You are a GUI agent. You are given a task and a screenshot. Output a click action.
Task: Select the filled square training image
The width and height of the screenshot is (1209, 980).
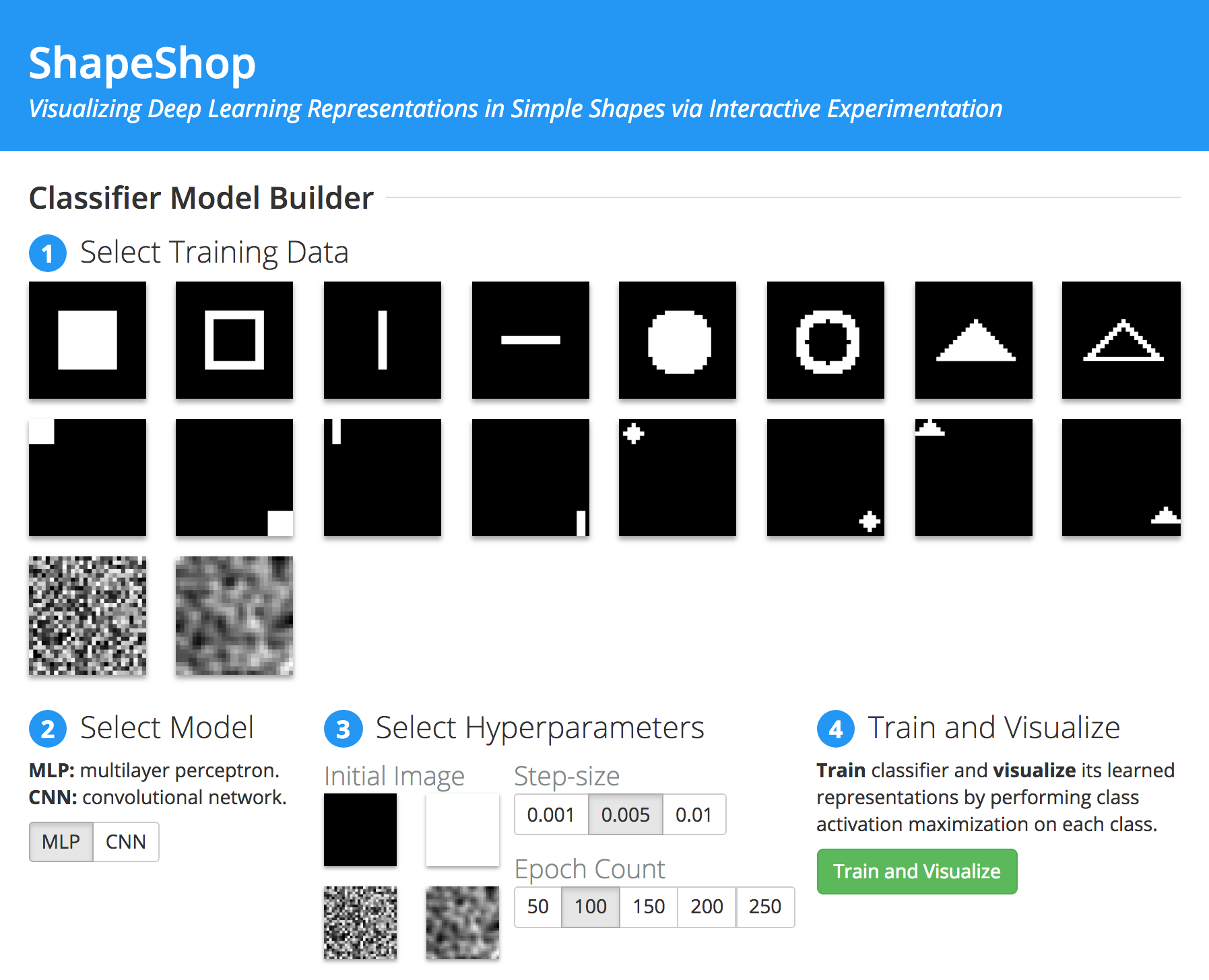click(88, 340)
